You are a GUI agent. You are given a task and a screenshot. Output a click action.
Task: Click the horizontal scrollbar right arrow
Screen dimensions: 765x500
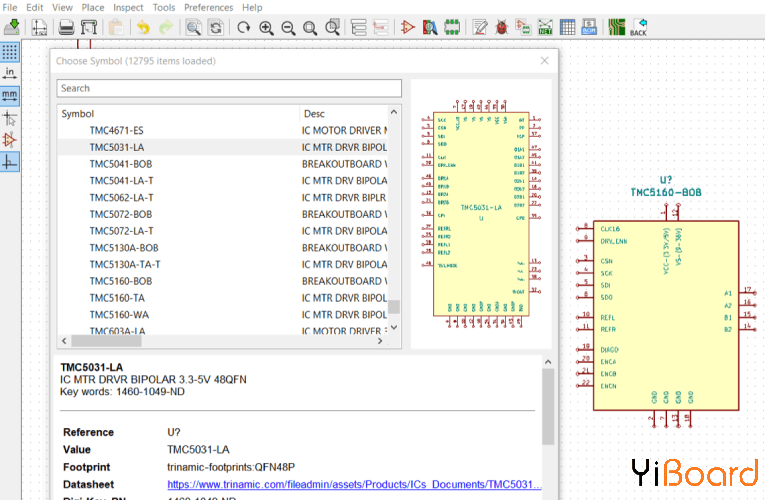coord(380,341)
